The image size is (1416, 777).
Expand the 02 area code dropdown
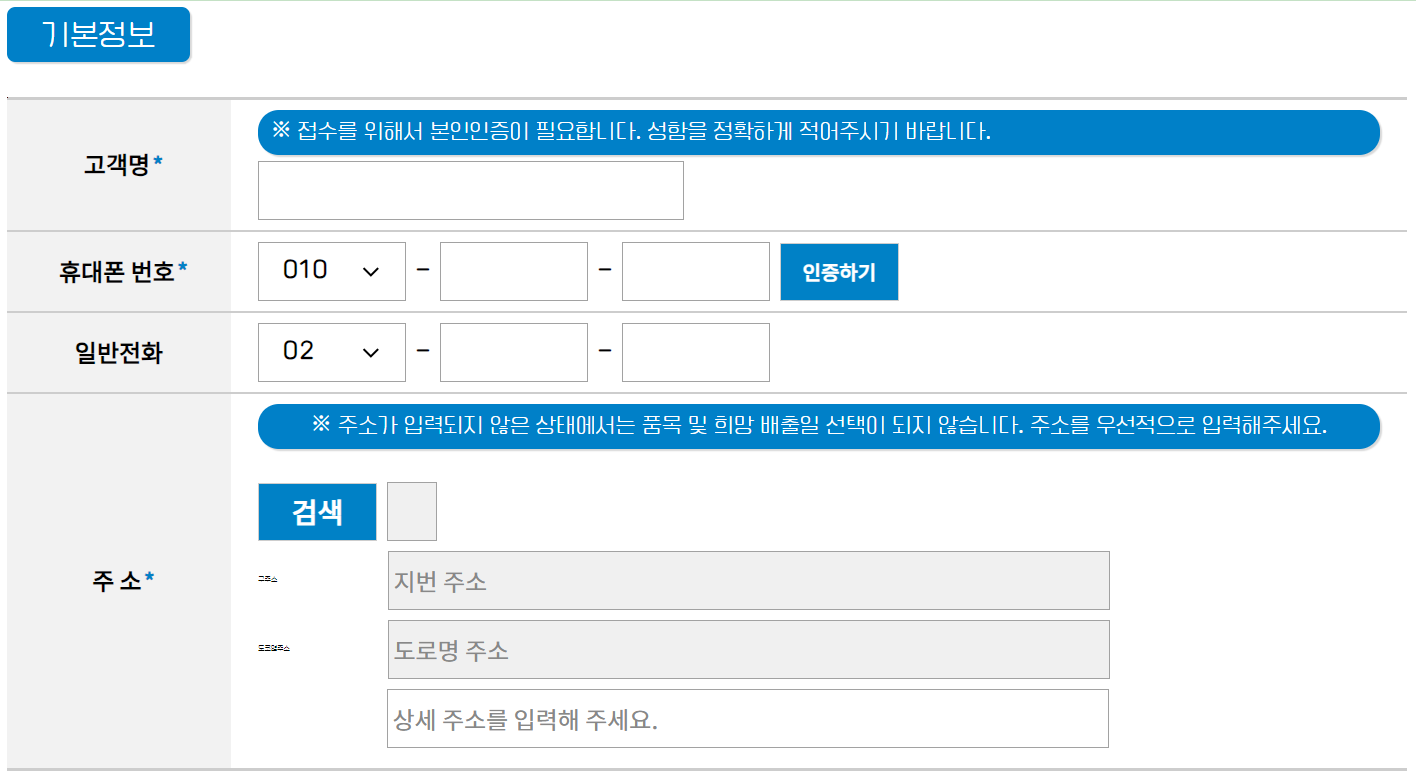(x=331, y=352)
